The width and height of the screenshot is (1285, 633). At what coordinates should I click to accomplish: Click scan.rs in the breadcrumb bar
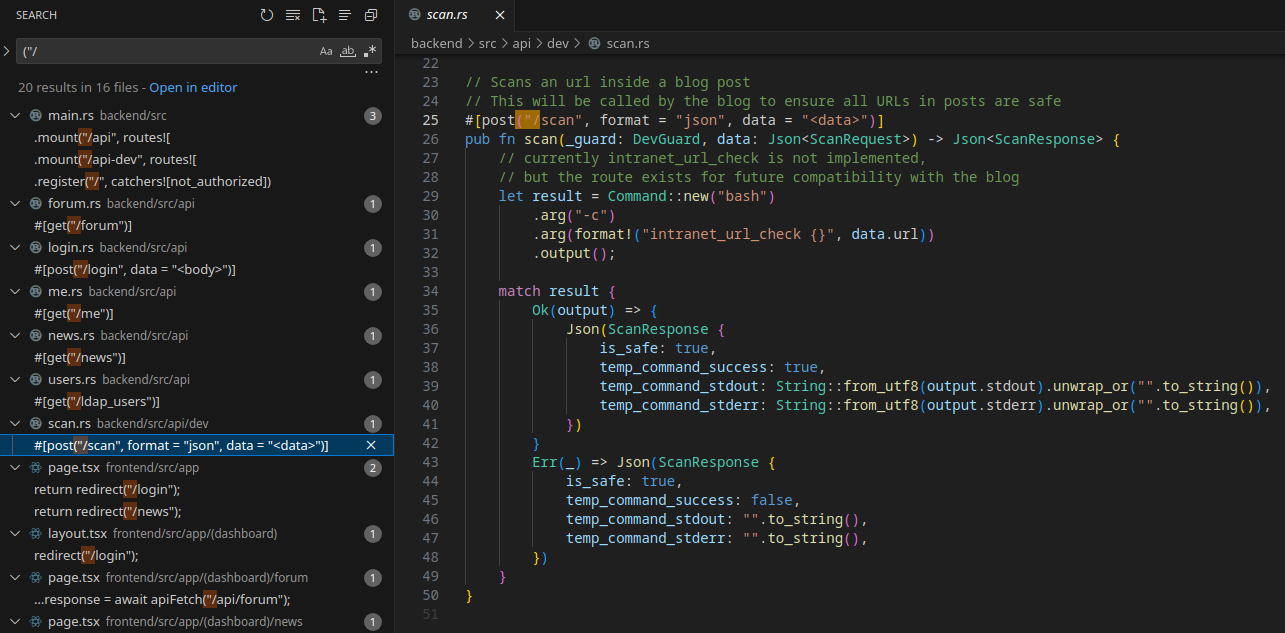click(628, 44)
